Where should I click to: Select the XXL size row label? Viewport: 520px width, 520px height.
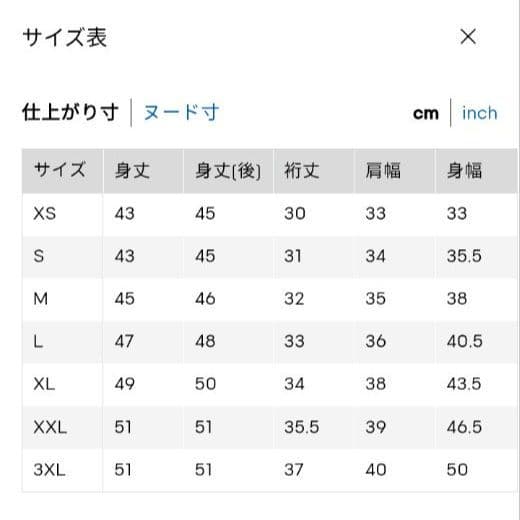click(50, 427)
